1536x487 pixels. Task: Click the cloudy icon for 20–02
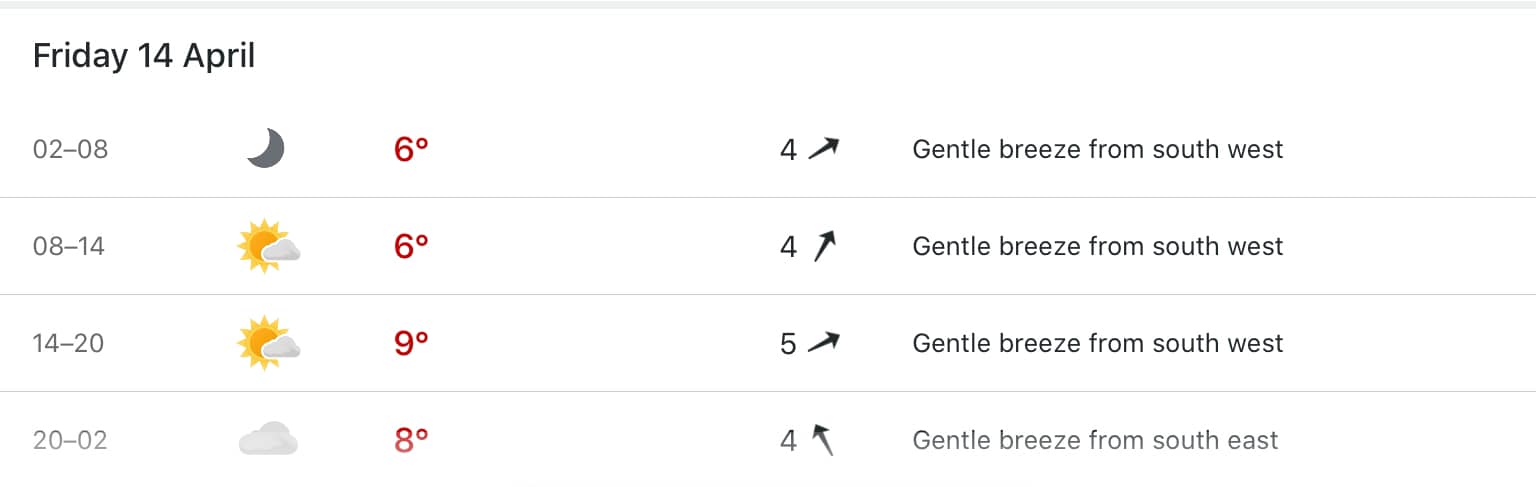click(268, 439)
